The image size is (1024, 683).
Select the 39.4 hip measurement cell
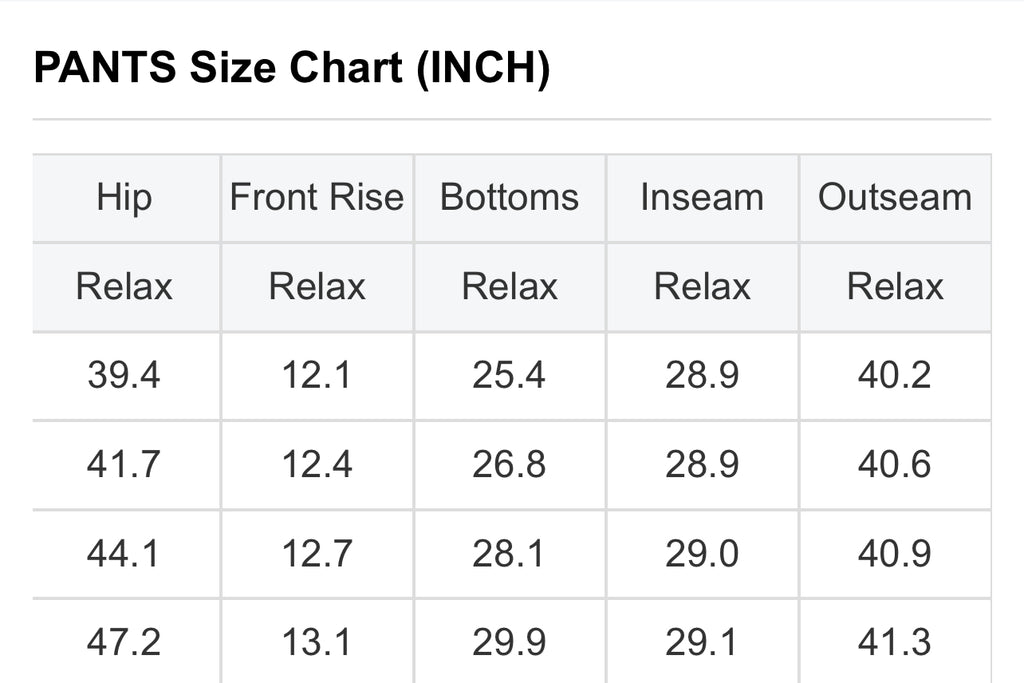[x=124, y=376]
